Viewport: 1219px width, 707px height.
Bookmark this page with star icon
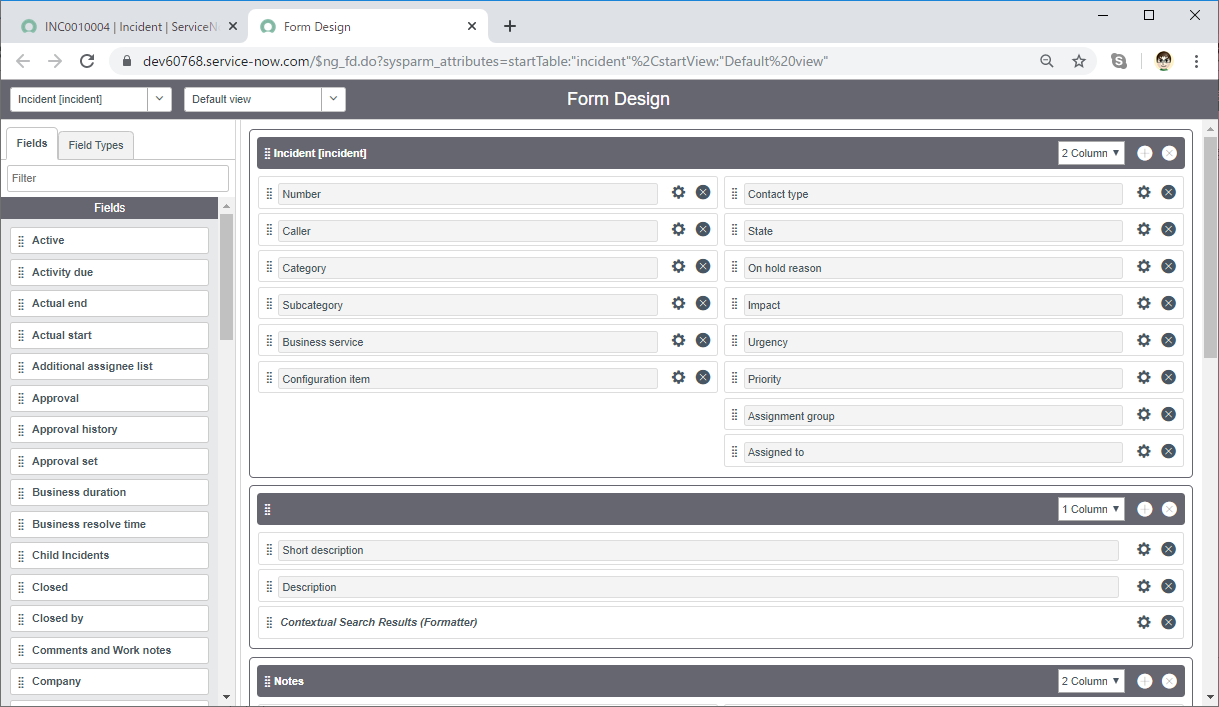tap(1079, 61)
